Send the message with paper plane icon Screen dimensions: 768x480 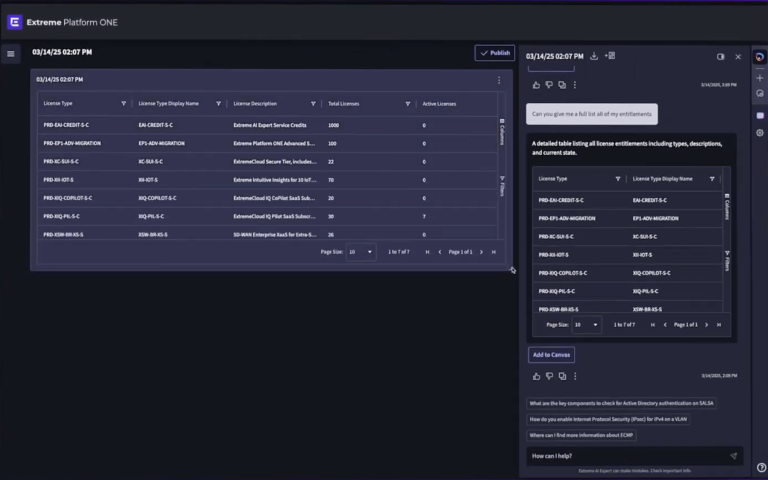[x=733, y=456]
